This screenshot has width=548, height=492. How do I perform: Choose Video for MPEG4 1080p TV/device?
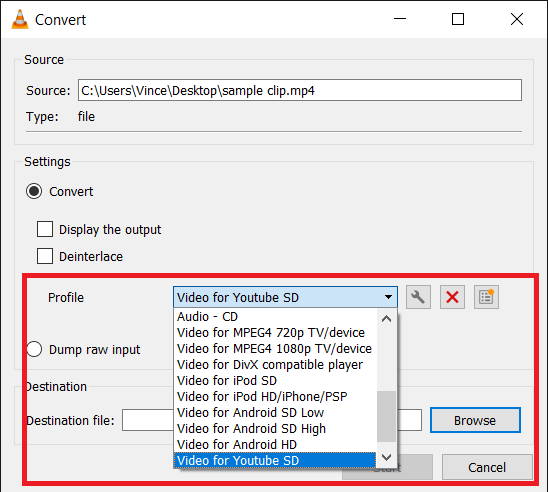click(275, 349)
